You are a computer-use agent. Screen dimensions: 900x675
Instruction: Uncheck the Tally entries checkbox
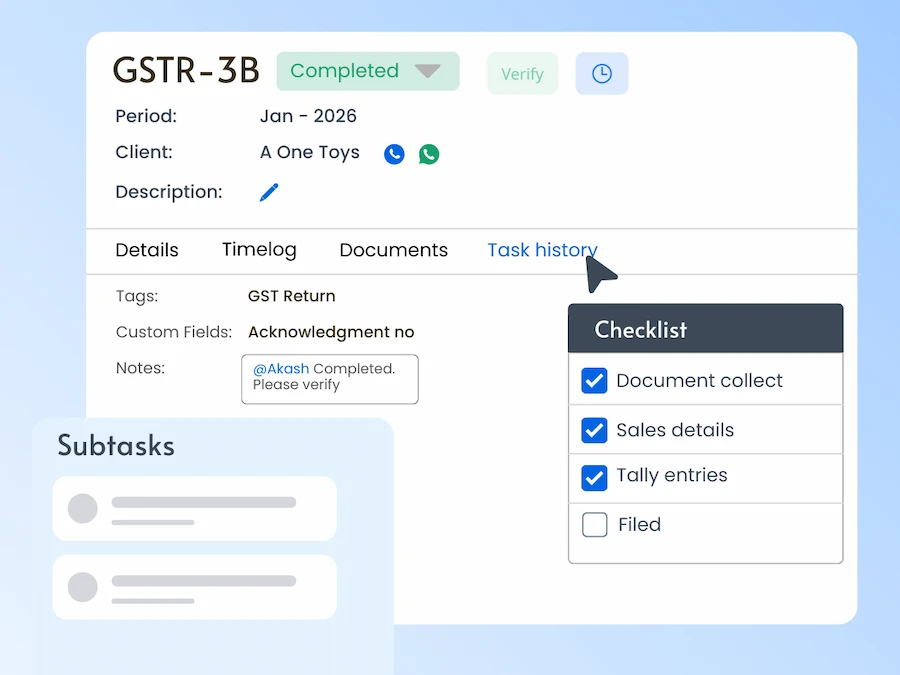point(594,477)
